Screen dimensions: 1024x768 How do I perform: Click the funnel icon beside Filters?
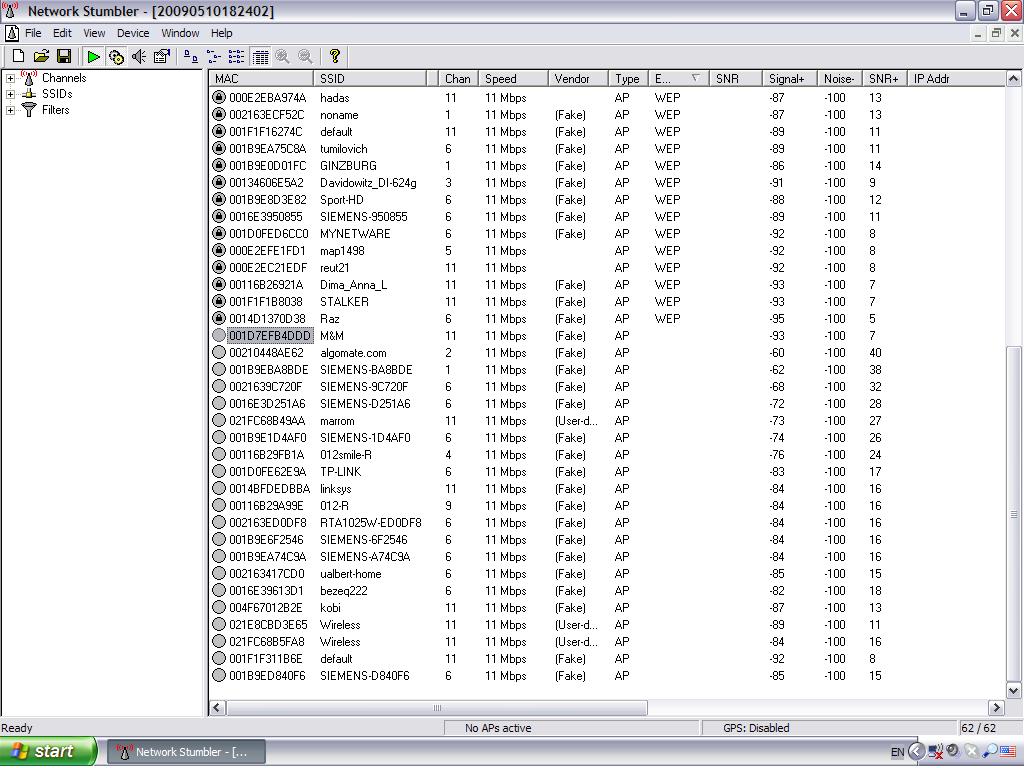click(x=29, y=110)
